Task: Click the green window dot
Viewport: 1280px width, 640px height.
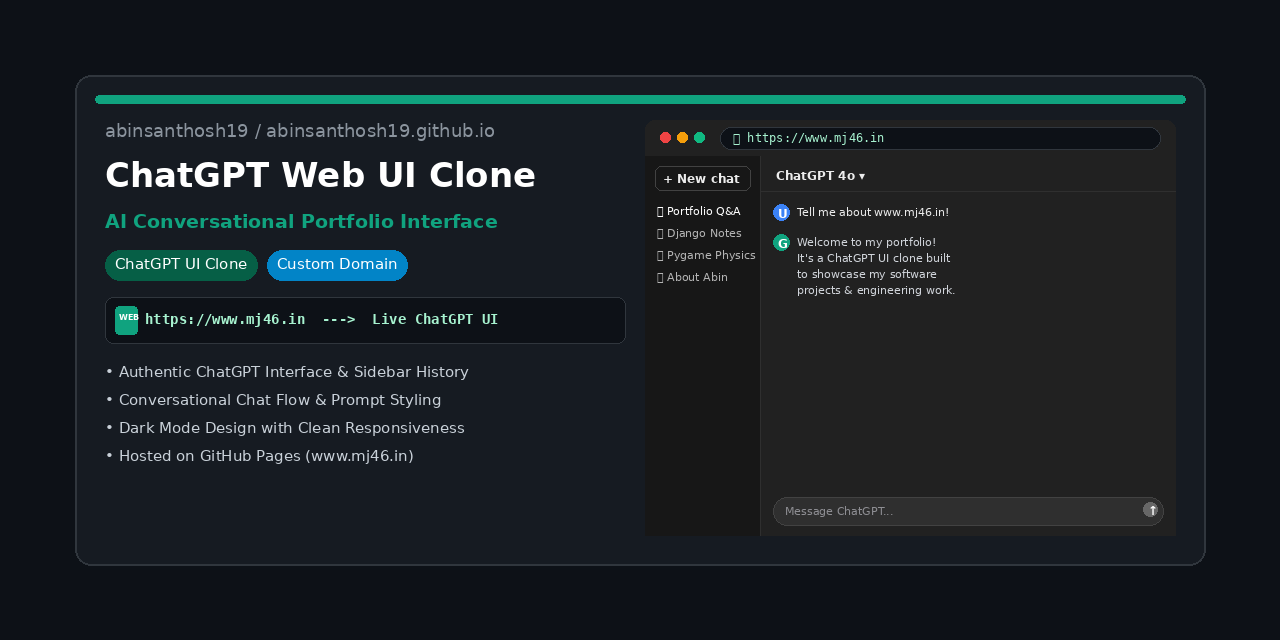Action: pyautogui.click(x=700, y=138)
